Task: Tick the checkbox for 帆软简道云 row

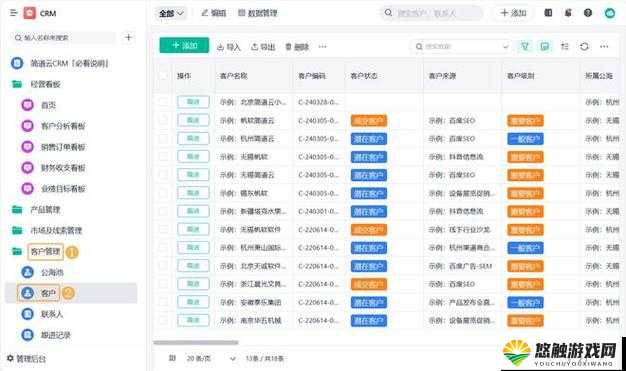Action: 163,120
